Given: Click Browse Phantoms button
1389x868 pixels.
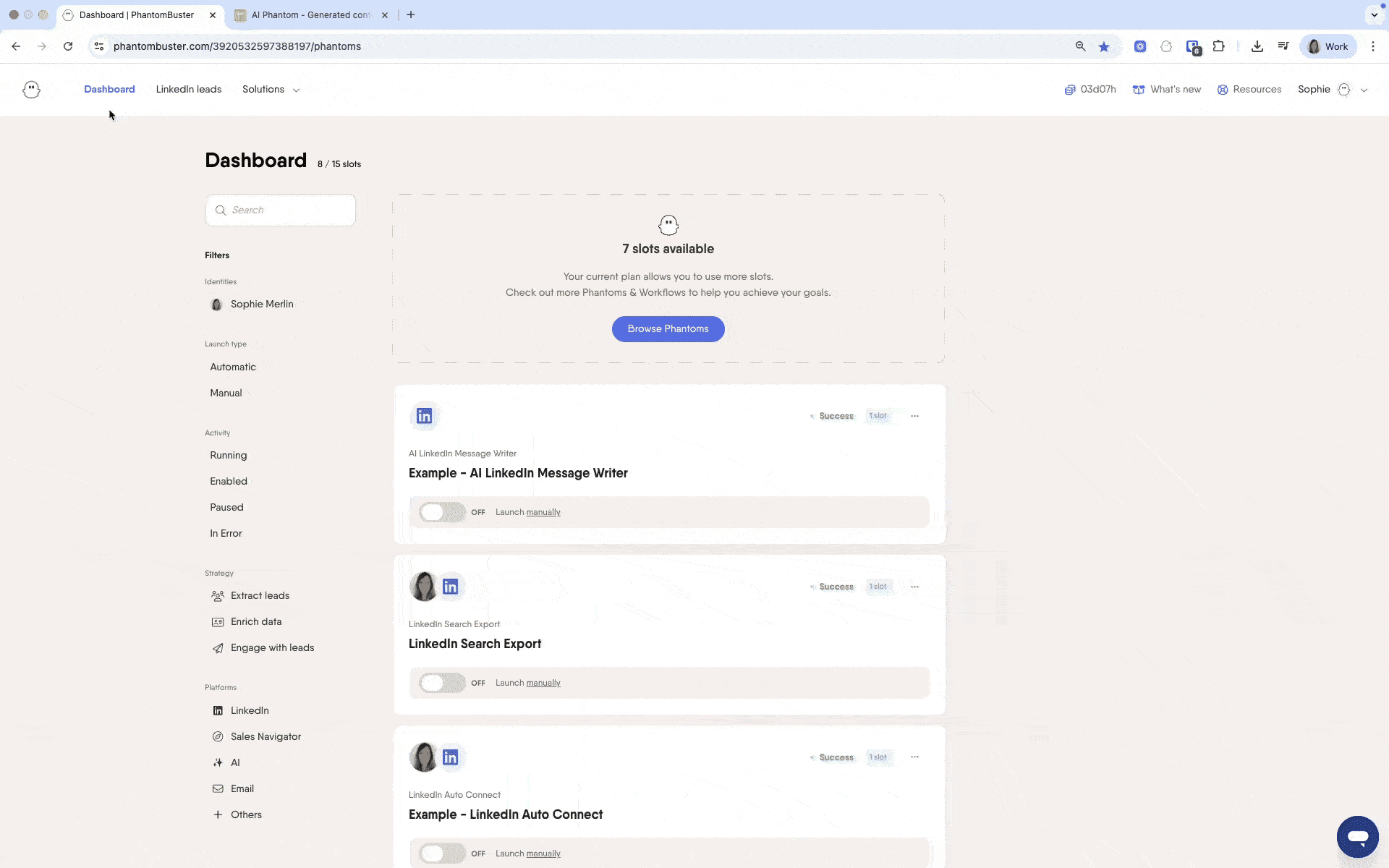Looking at the screenshot, I should click(x=668, y=329).
